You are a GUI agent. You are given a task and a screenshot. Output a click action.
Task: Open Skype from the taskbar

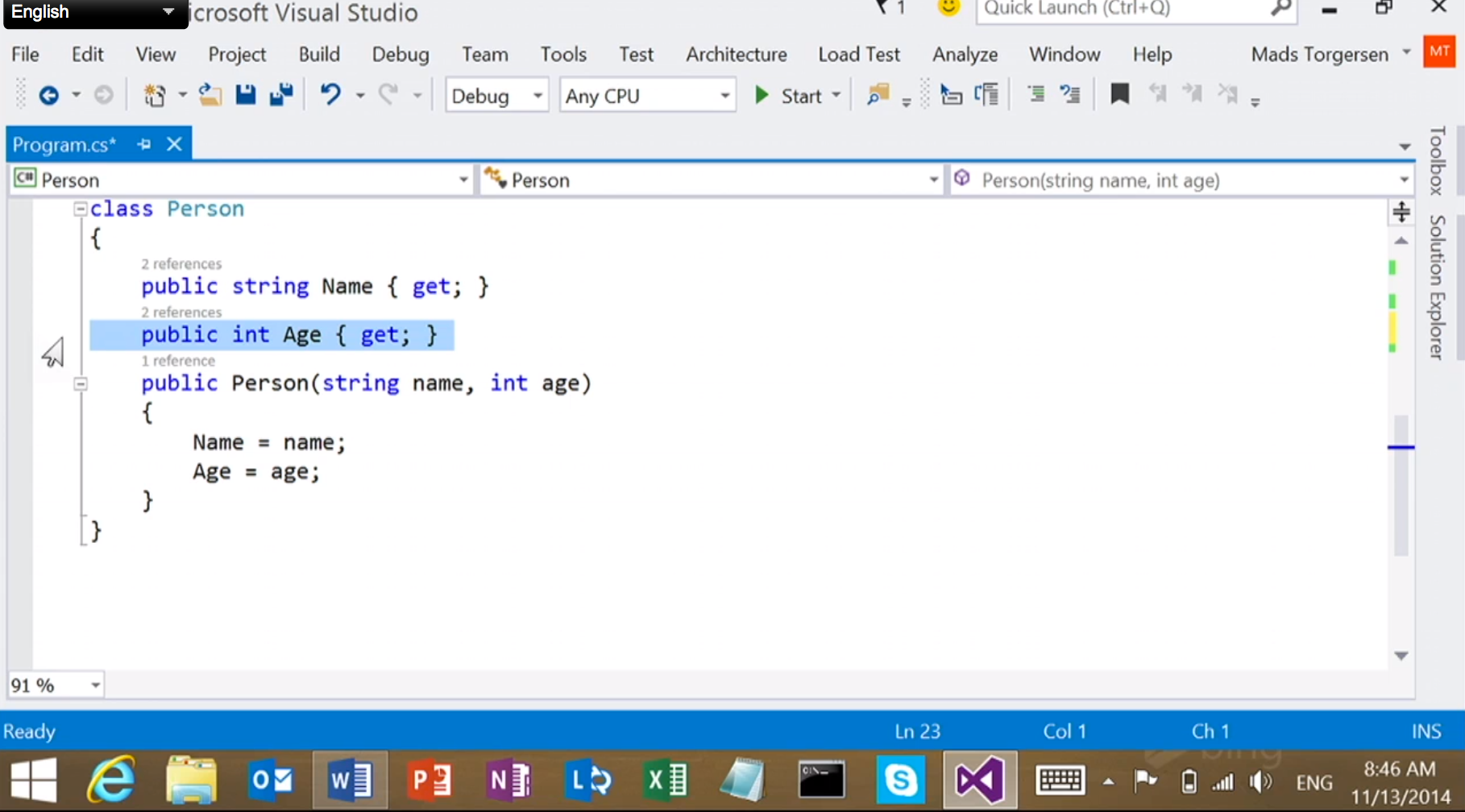click(x=900, y=780)
